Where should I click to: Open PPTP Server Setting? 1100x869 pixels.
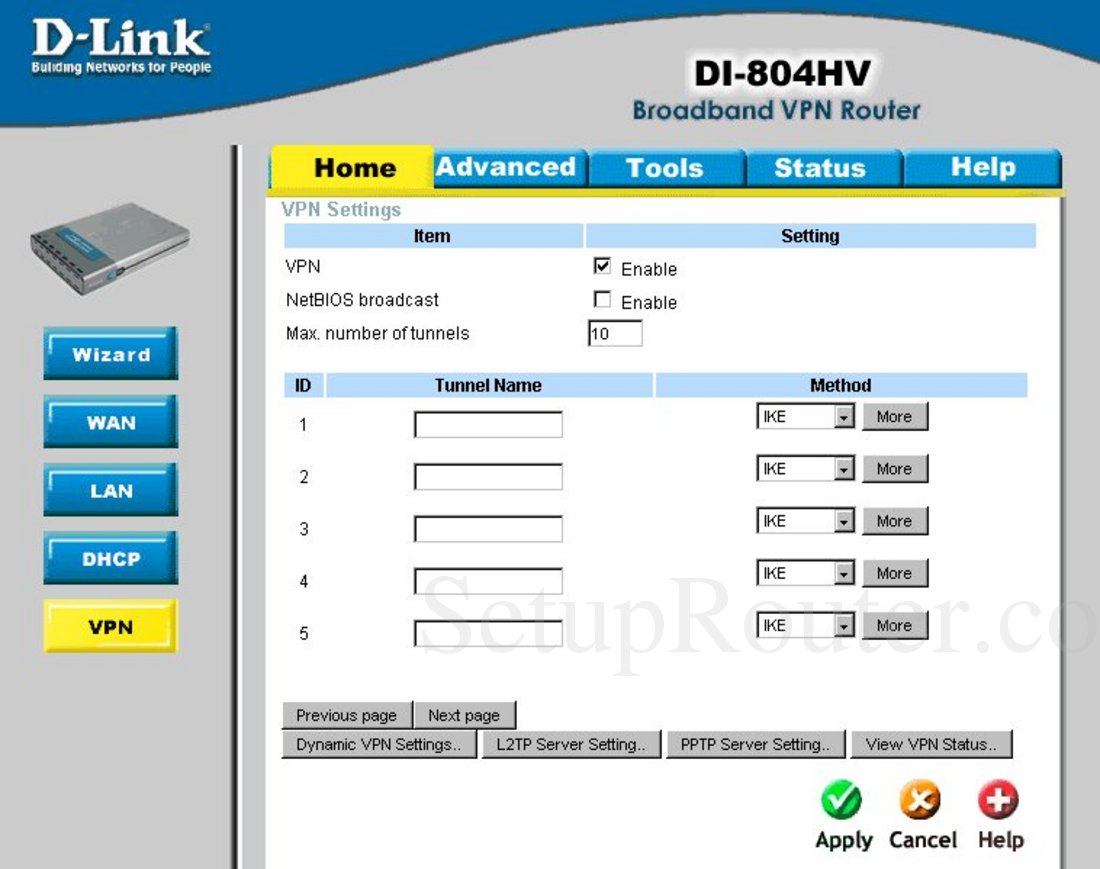click(756, 744)
